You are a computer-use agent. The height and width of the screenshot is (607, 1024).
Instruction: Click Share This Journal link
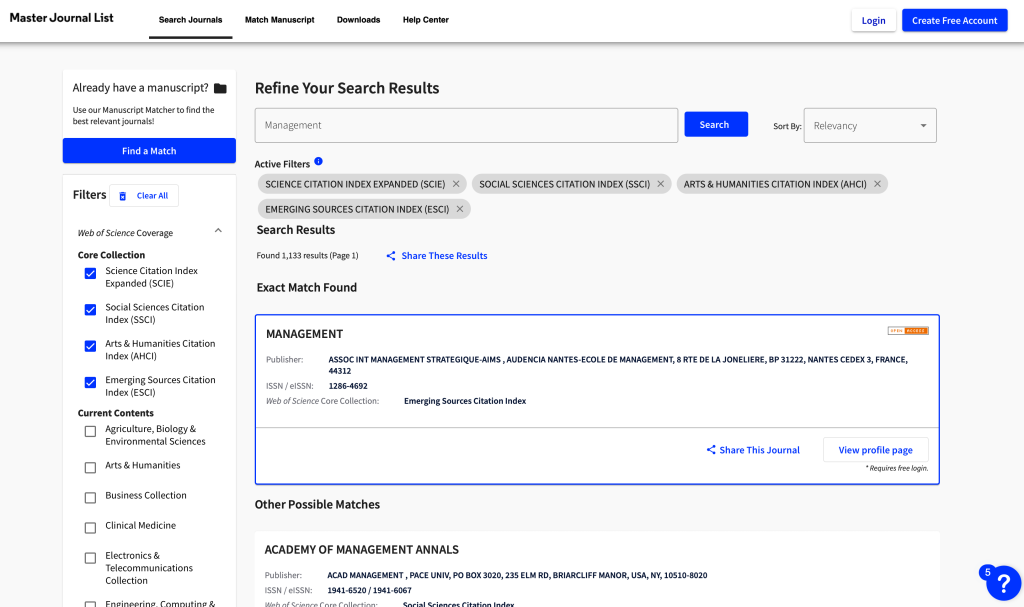click(753, 450)
